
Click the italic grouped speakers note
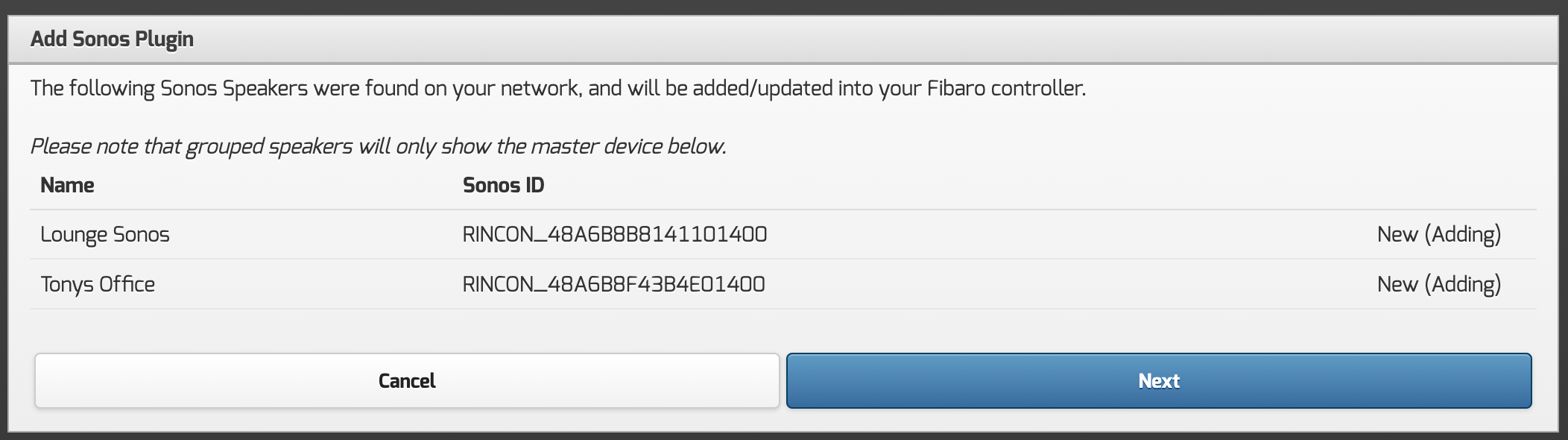coord(378,147)
